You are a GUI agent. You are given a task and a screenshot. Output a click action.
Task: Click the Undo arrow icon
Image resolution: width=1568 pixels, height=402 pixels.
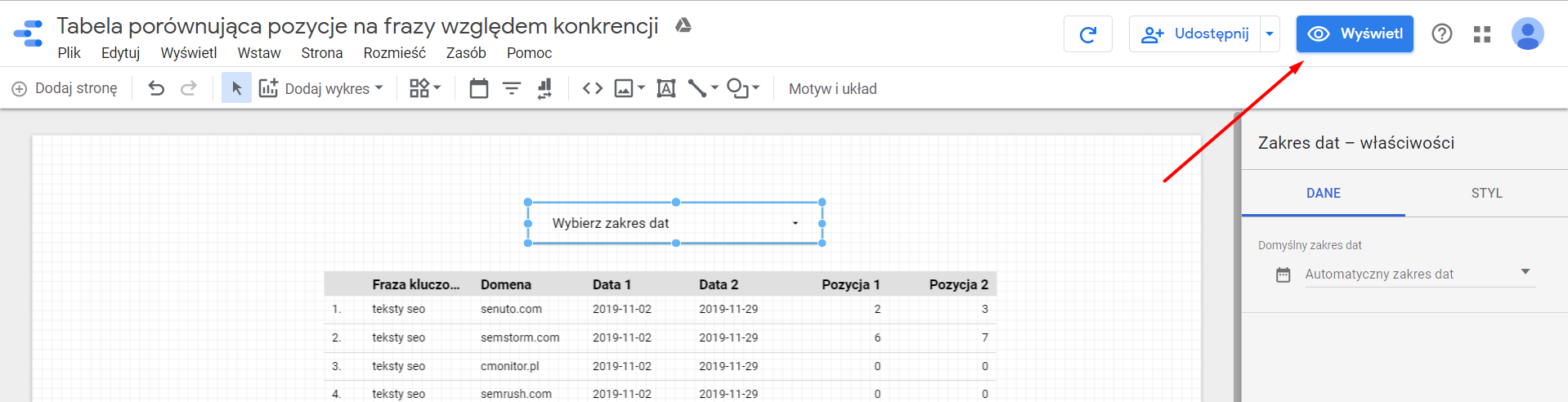coord(156,88)
